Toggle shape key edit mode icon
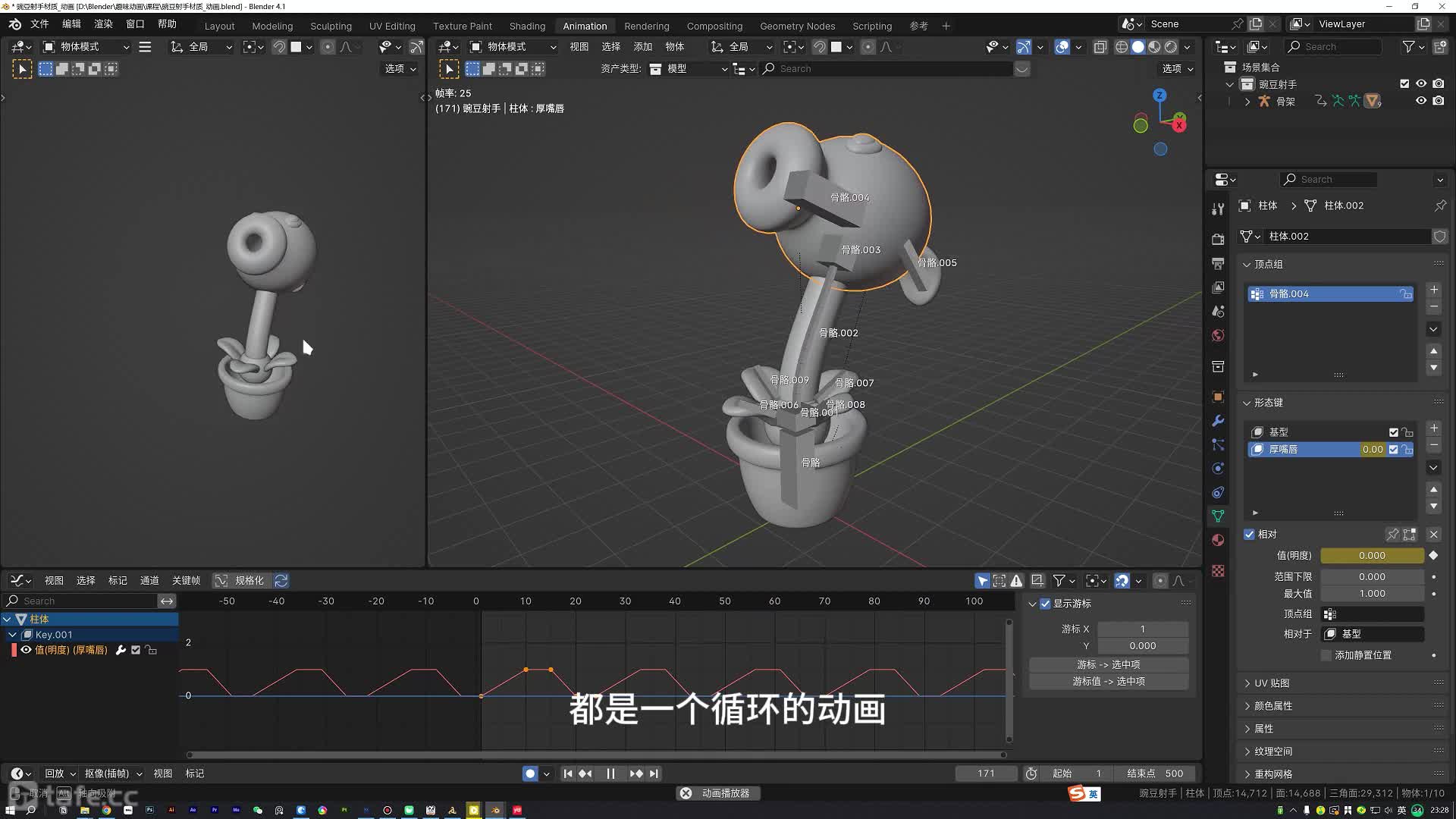This screenshot has height=819, width=1456. click(x=1410, y=535)
